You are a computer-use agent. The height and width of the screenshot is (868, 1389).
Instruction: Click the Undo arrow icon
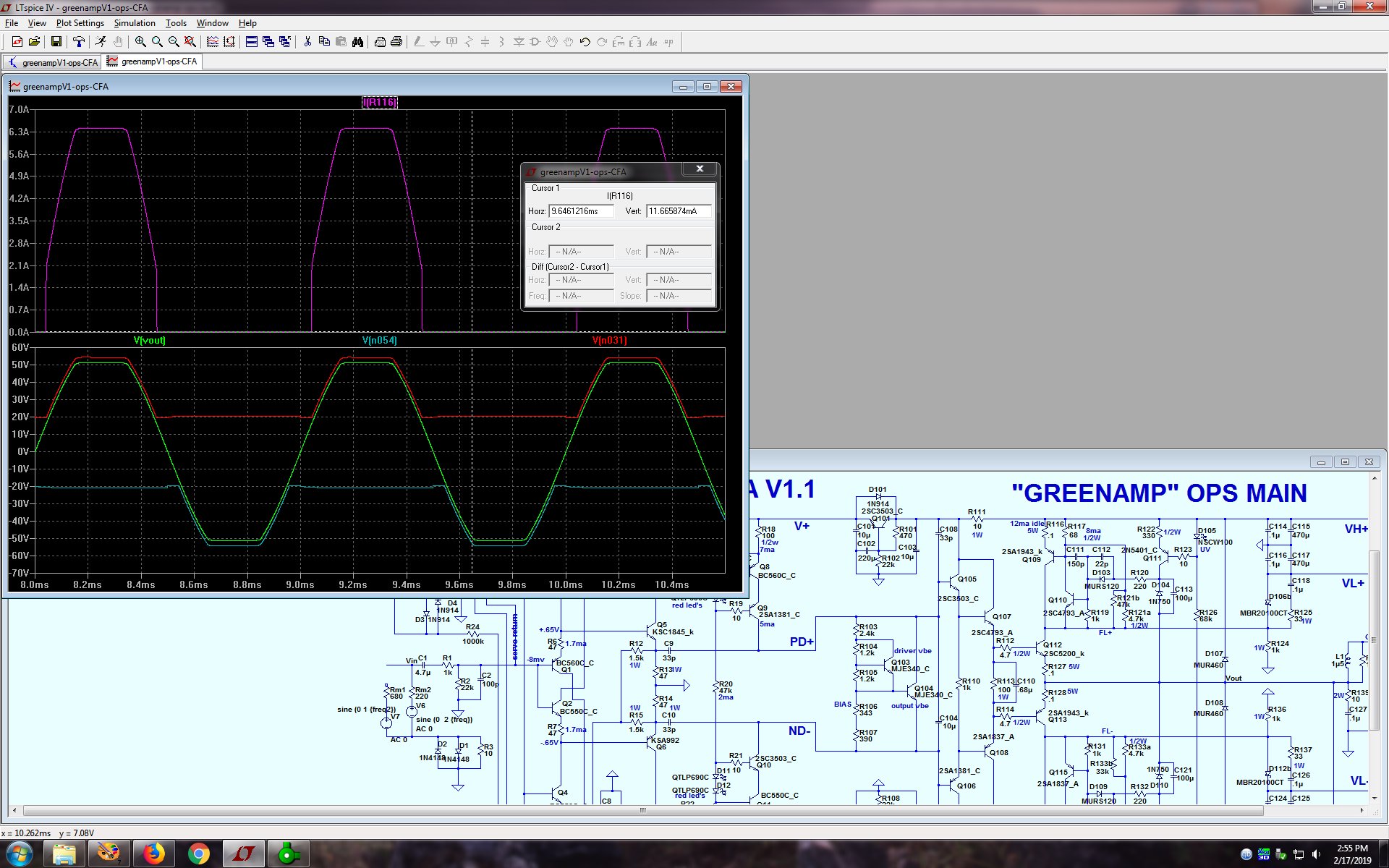point(585,42)
